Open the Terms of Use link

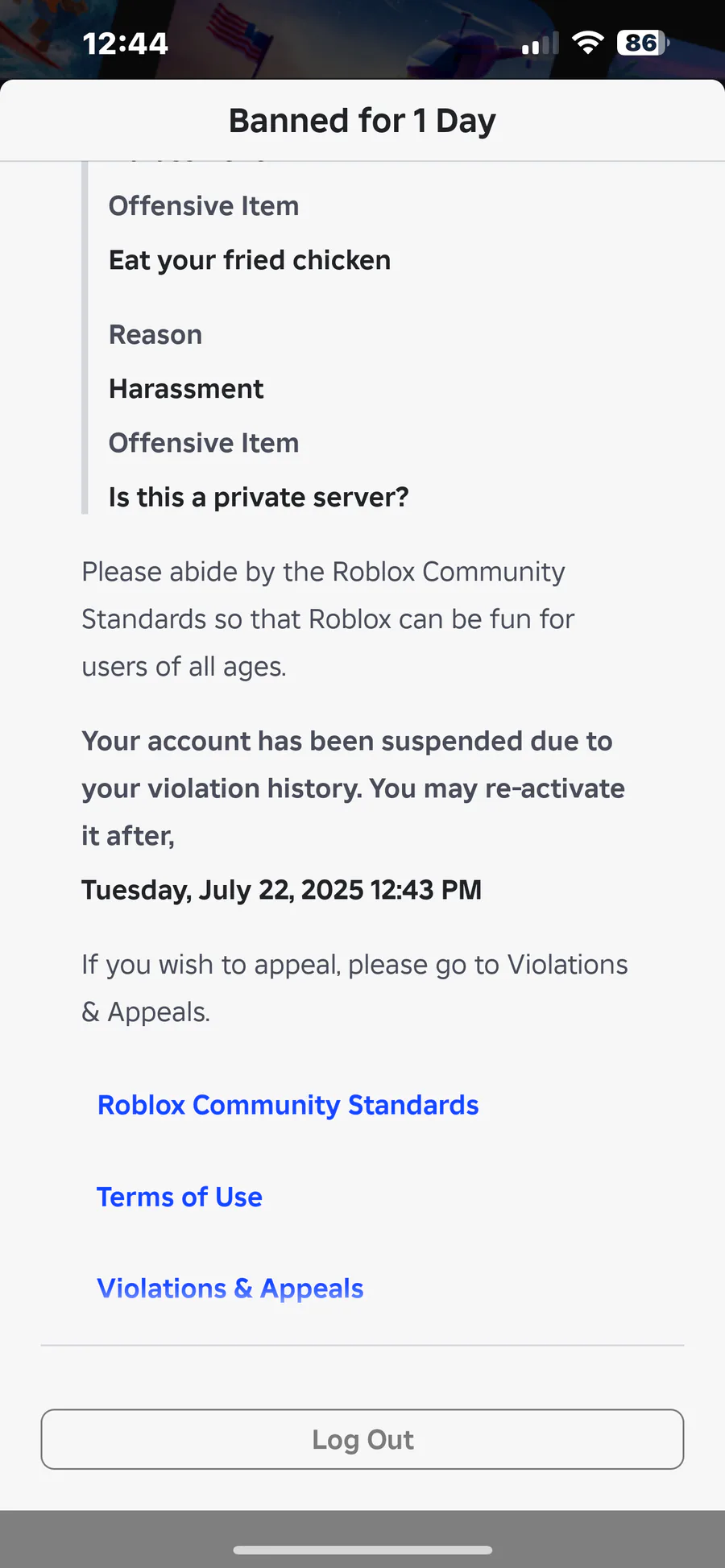(180, 1197)
